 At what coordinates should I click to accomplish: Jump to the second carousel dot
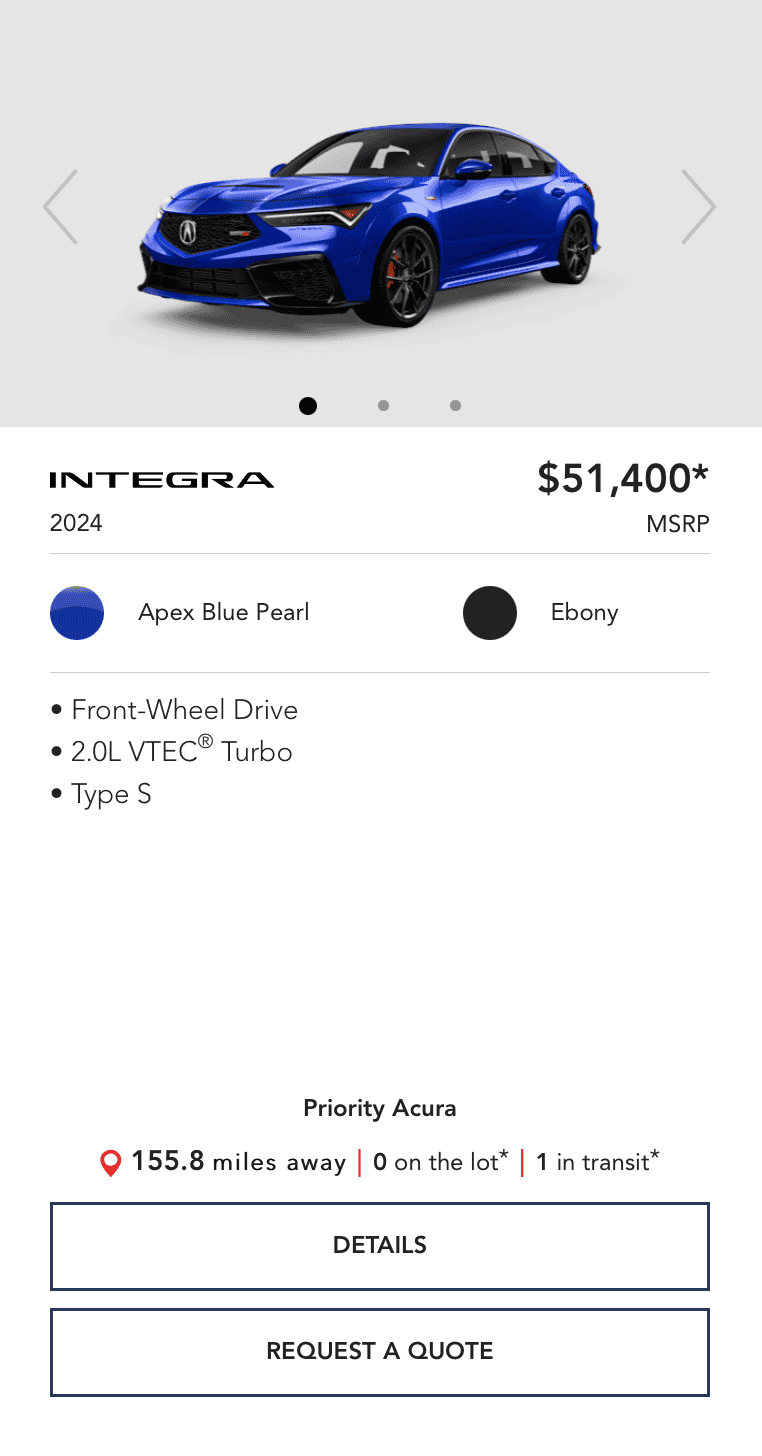point(383,406)
